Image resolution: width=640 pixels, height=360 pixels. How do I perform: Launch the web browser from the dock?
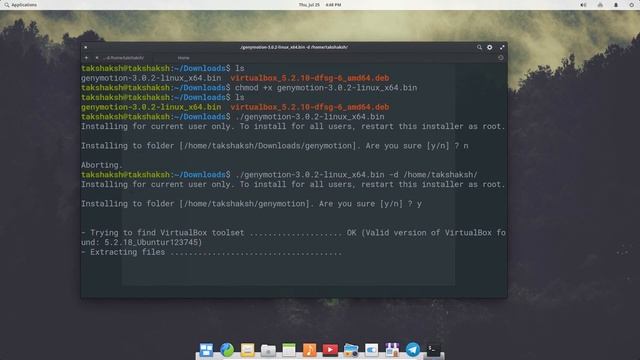click(227, 350)
